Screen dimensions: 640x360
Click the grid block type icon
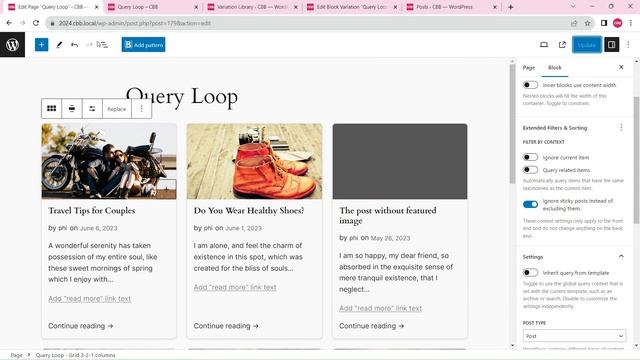click(x=51, y=109)
